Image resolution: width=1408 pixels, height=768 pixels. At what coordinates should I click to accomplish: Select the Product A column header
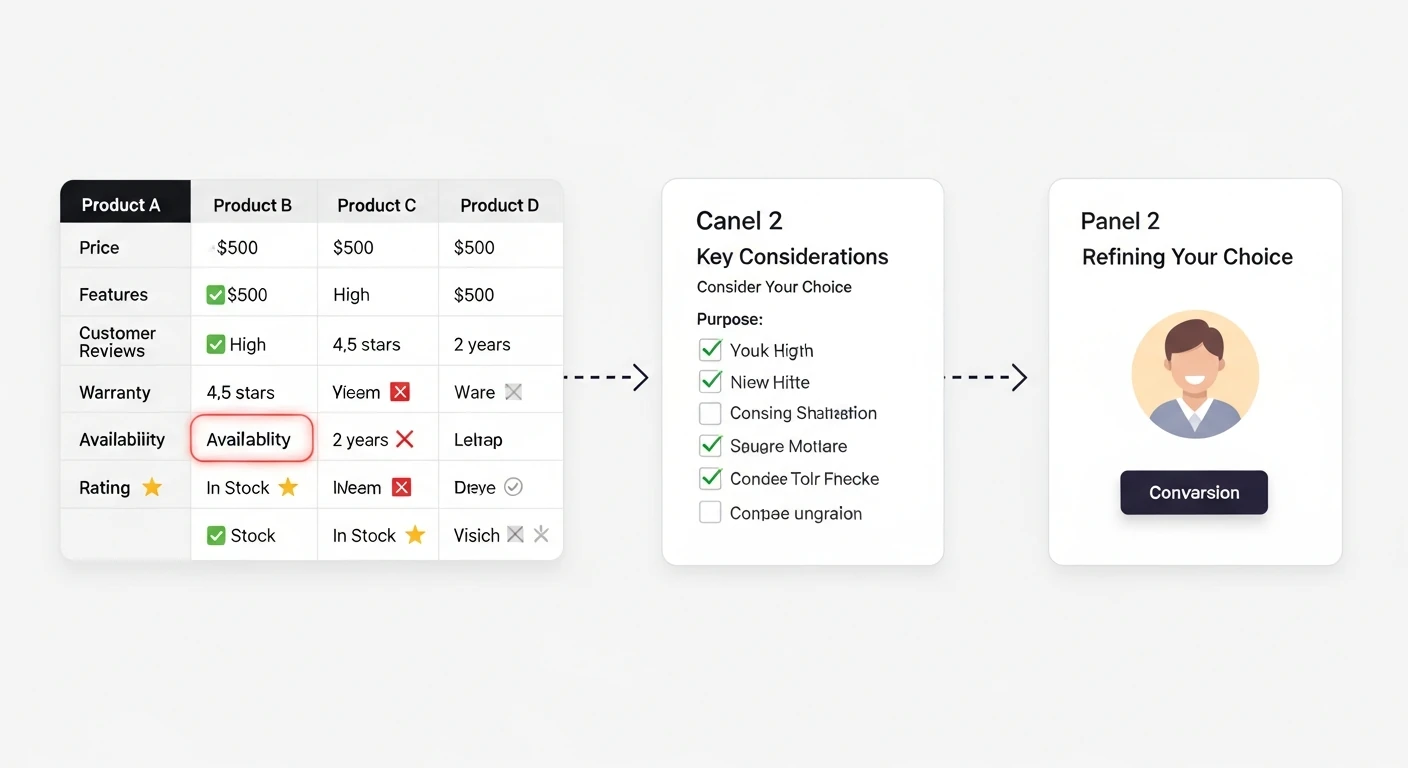[x=125, y=202]
